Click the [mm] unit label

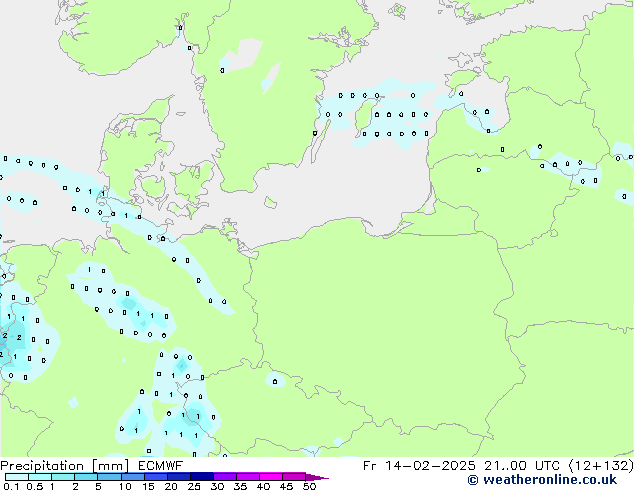point(111,466)
